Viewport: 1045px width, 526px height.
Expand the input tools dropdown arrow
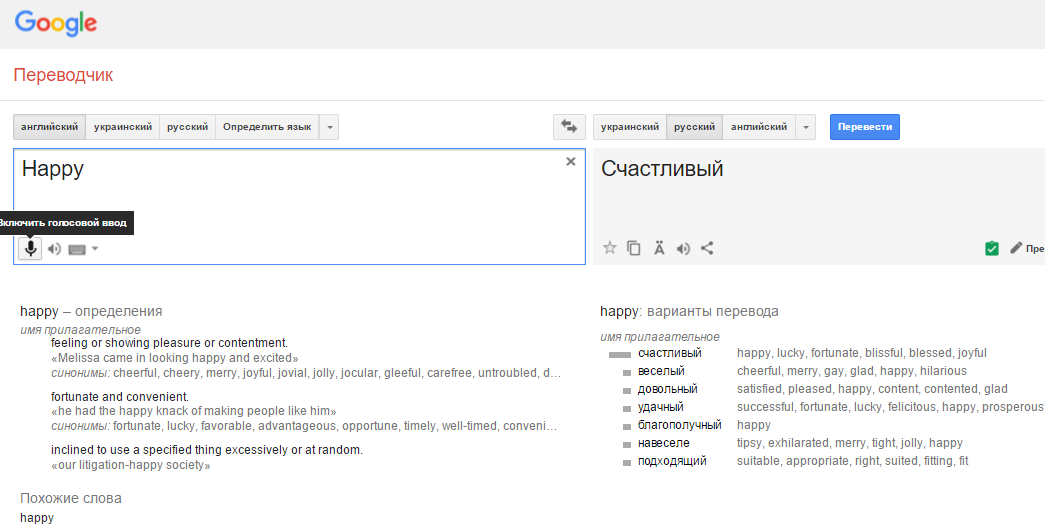95,249
